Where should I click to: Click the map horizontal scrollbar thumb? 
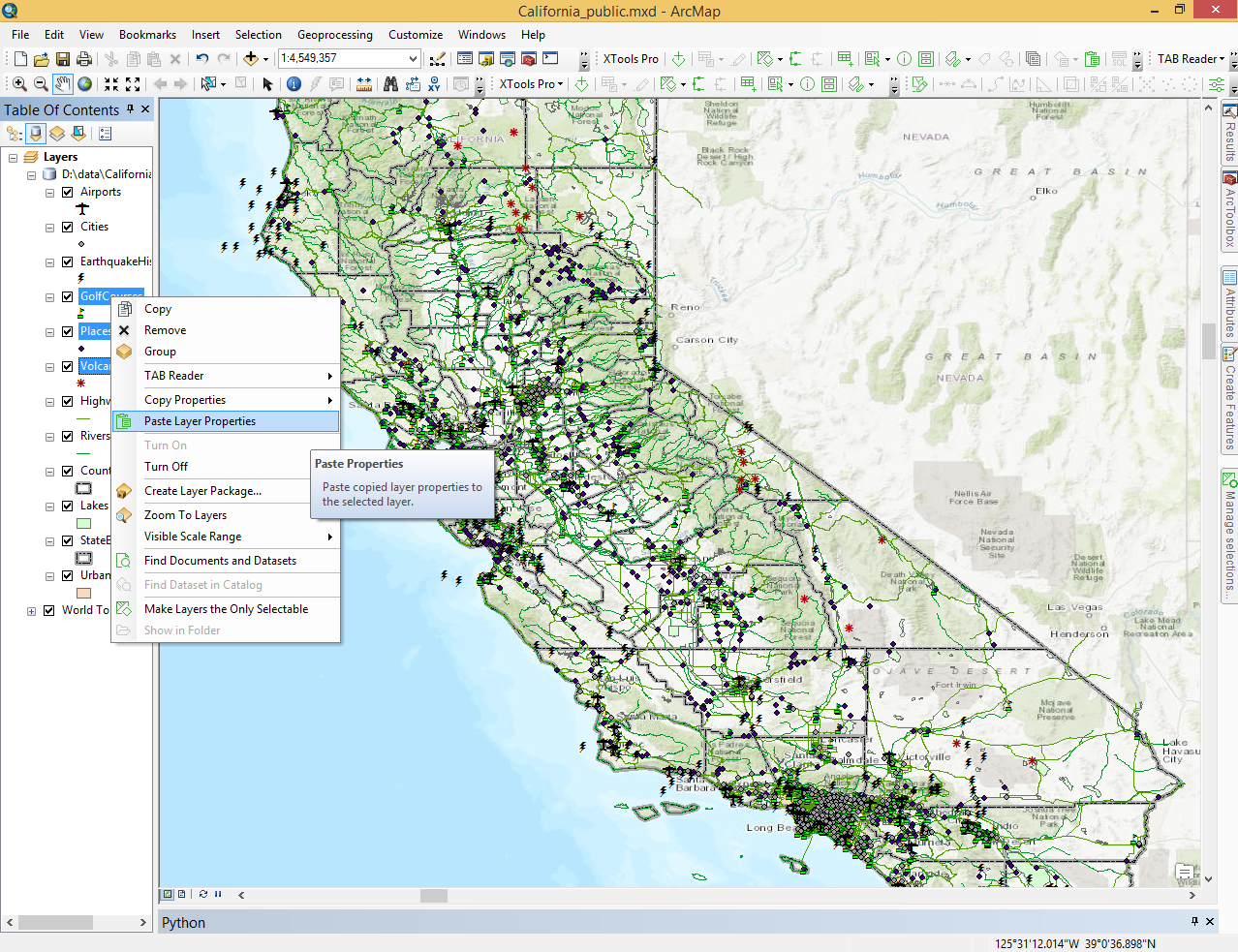434,896
